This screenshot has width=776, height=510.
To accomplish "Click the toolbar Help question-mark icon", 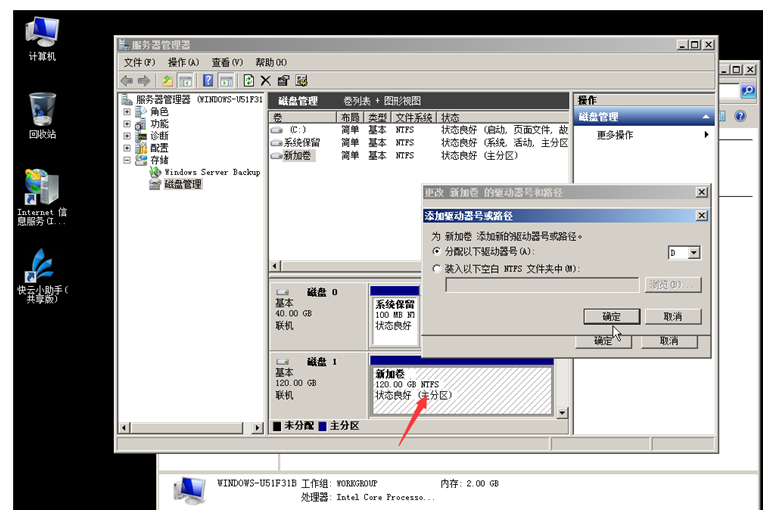I will point(208,80).
